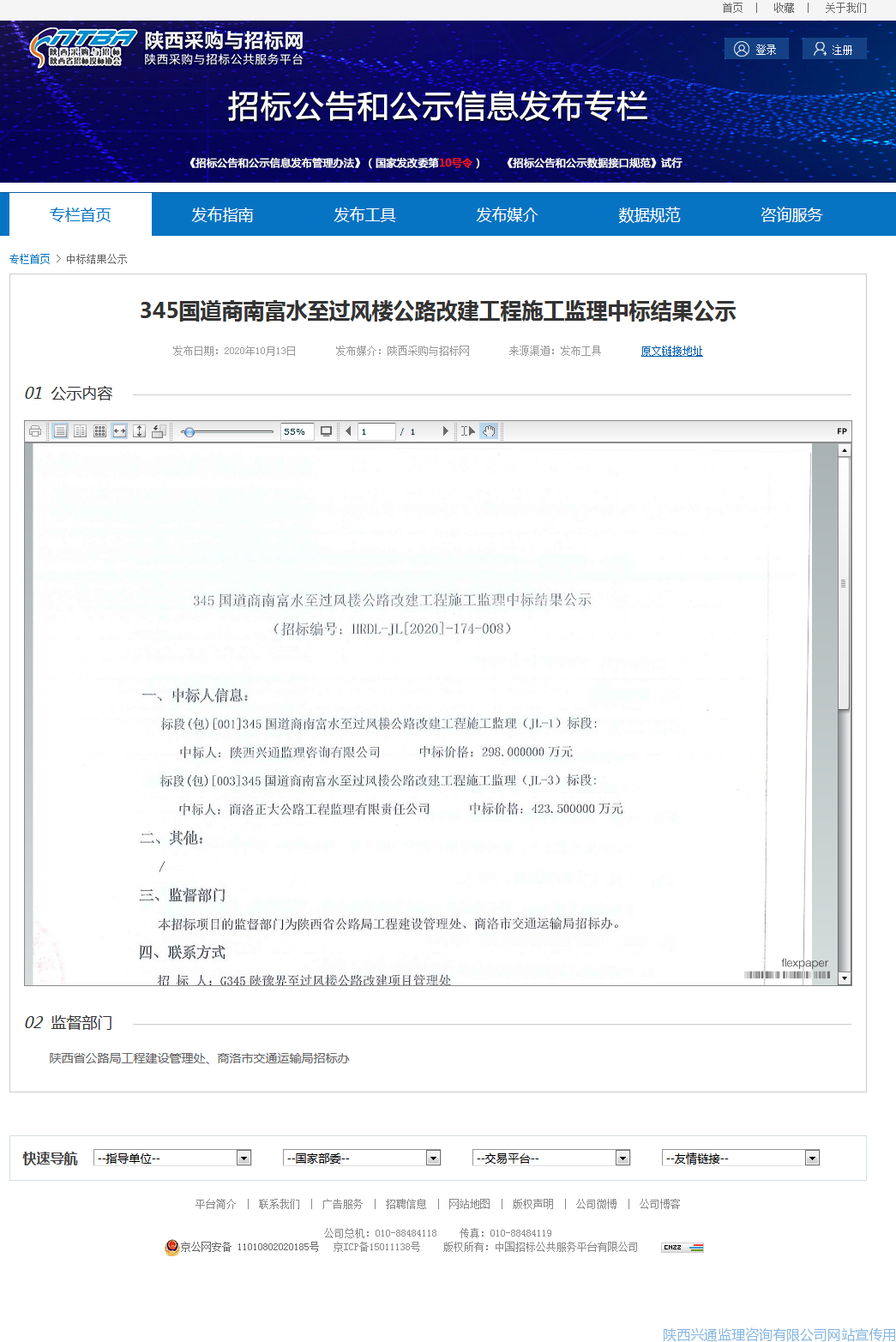This screenshot has width=896, height=1342.
Task: Click the 平台简介 footer link
Action: tap(216, 1204)
